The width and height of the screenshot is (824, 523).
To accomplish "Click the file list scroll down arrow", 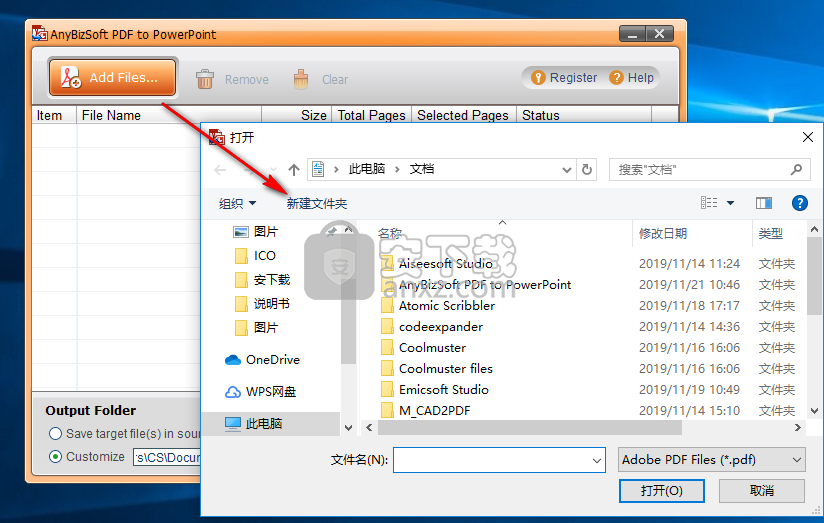I will [x=814, y=411].
